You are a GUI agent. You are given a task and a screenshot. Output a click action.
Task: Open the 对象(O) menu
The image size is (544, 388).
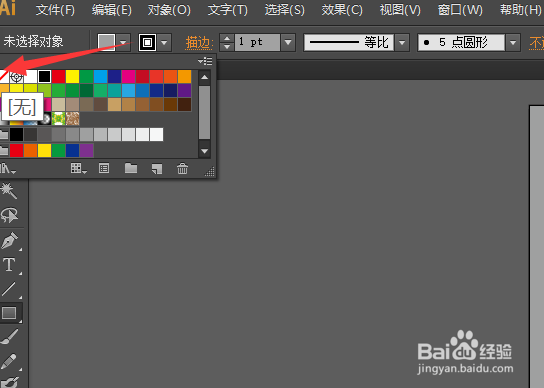tap(169, 10)
